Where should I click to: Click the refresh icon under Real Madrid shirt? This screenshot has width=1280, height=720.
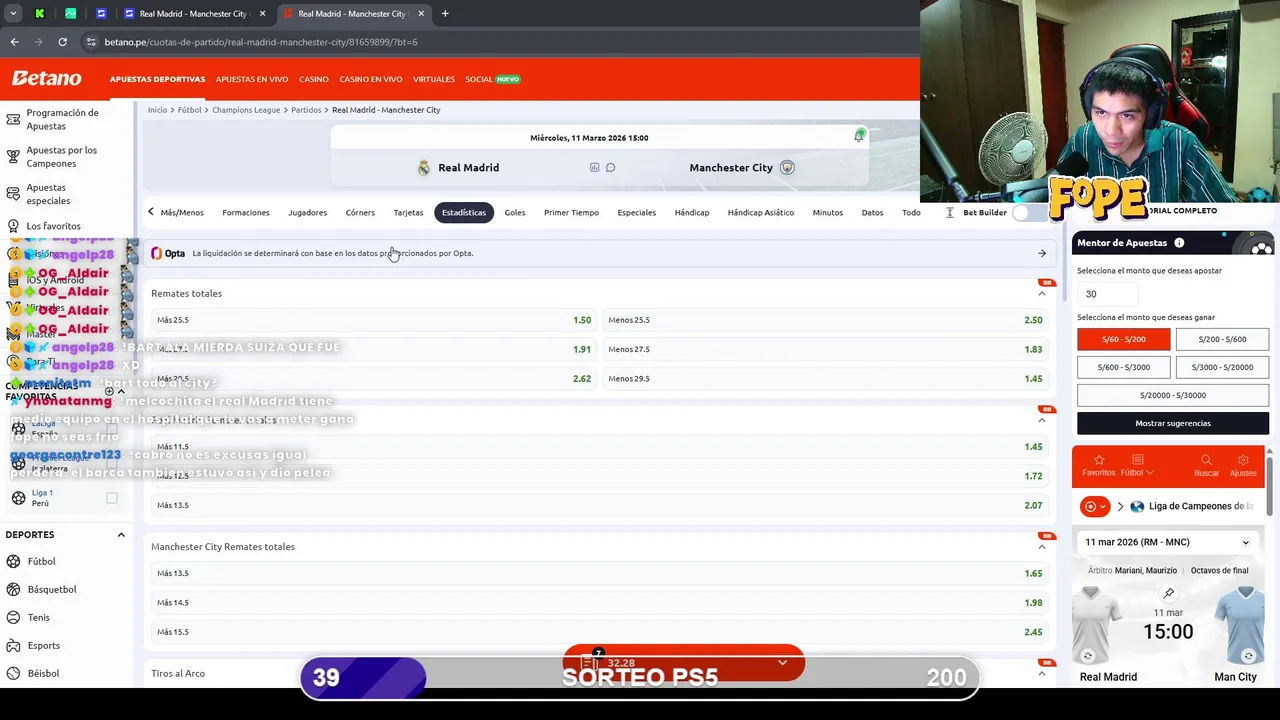(x=1088, y=656)
